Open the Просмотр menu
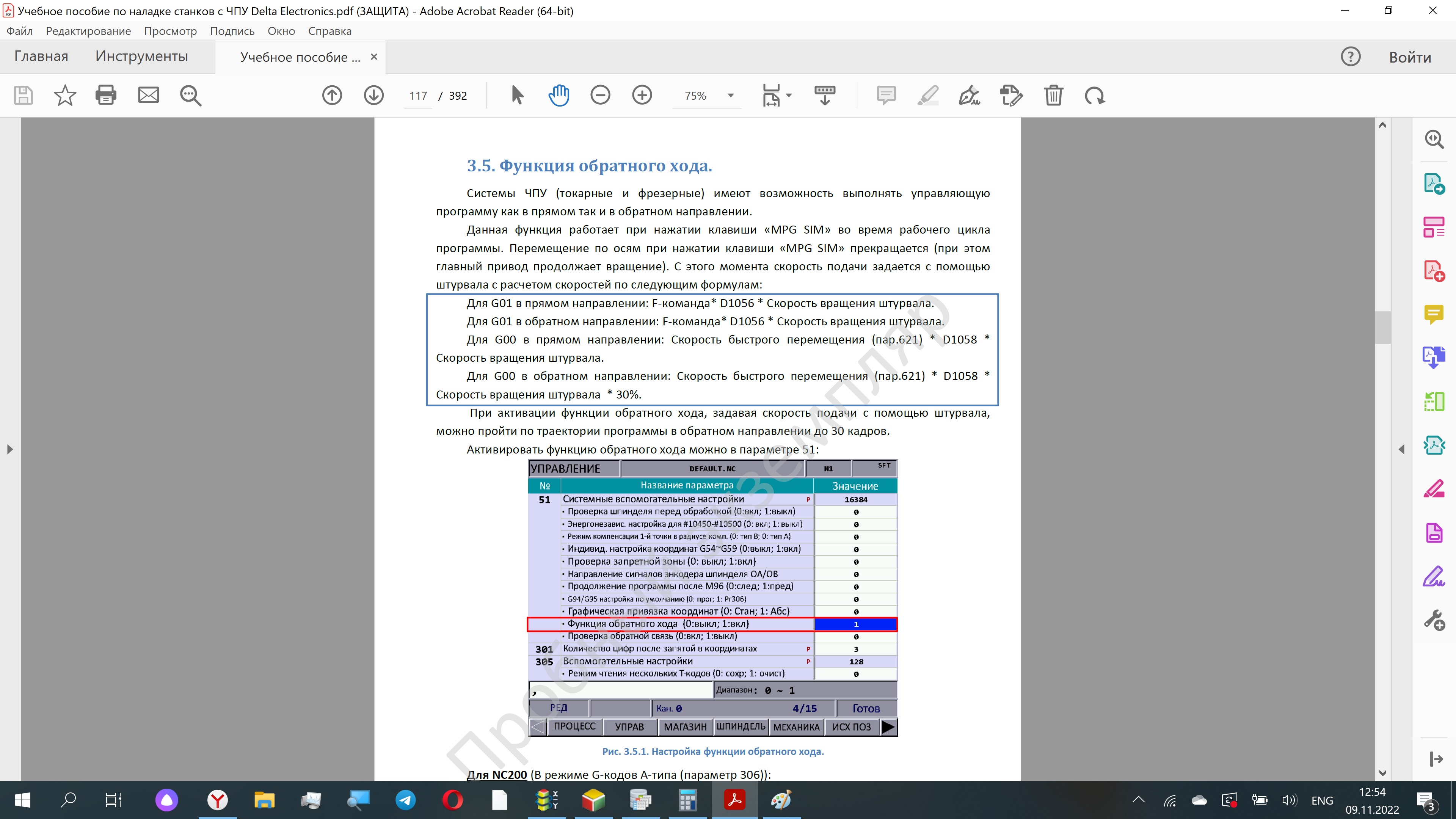The image size is (1456, 819). pyautogui.click(x=170, y=31)
